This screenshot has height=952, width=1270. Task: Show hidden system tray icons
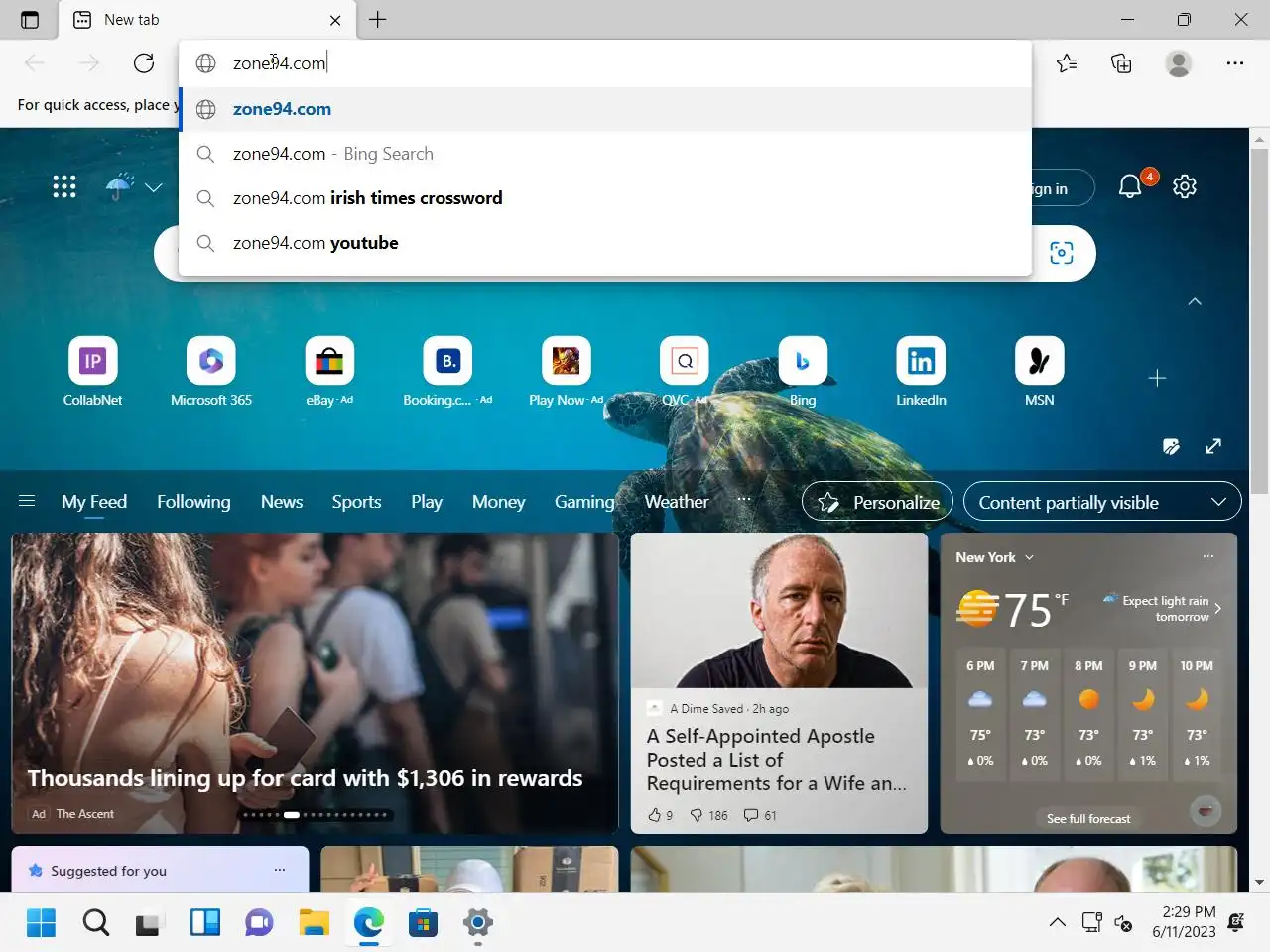click(x=1058, y=922)
